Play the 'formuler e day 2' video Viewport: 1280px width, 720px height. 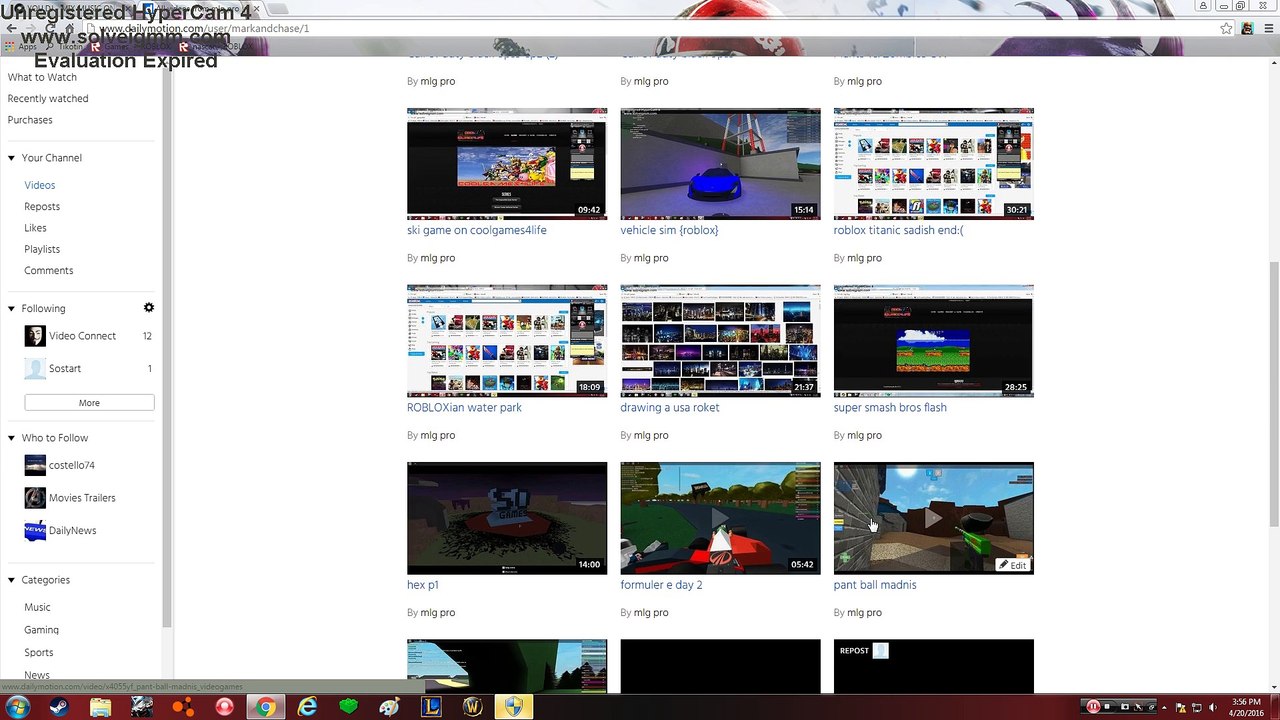720,518
